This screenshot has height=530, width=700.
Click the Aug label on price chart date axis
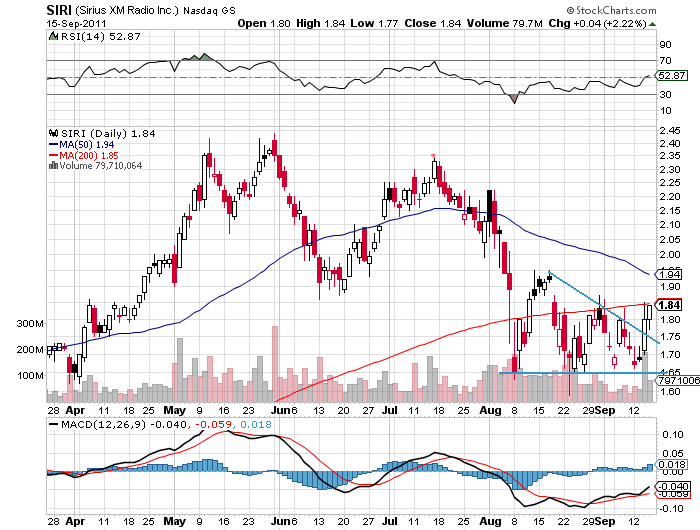coord(491,410)
